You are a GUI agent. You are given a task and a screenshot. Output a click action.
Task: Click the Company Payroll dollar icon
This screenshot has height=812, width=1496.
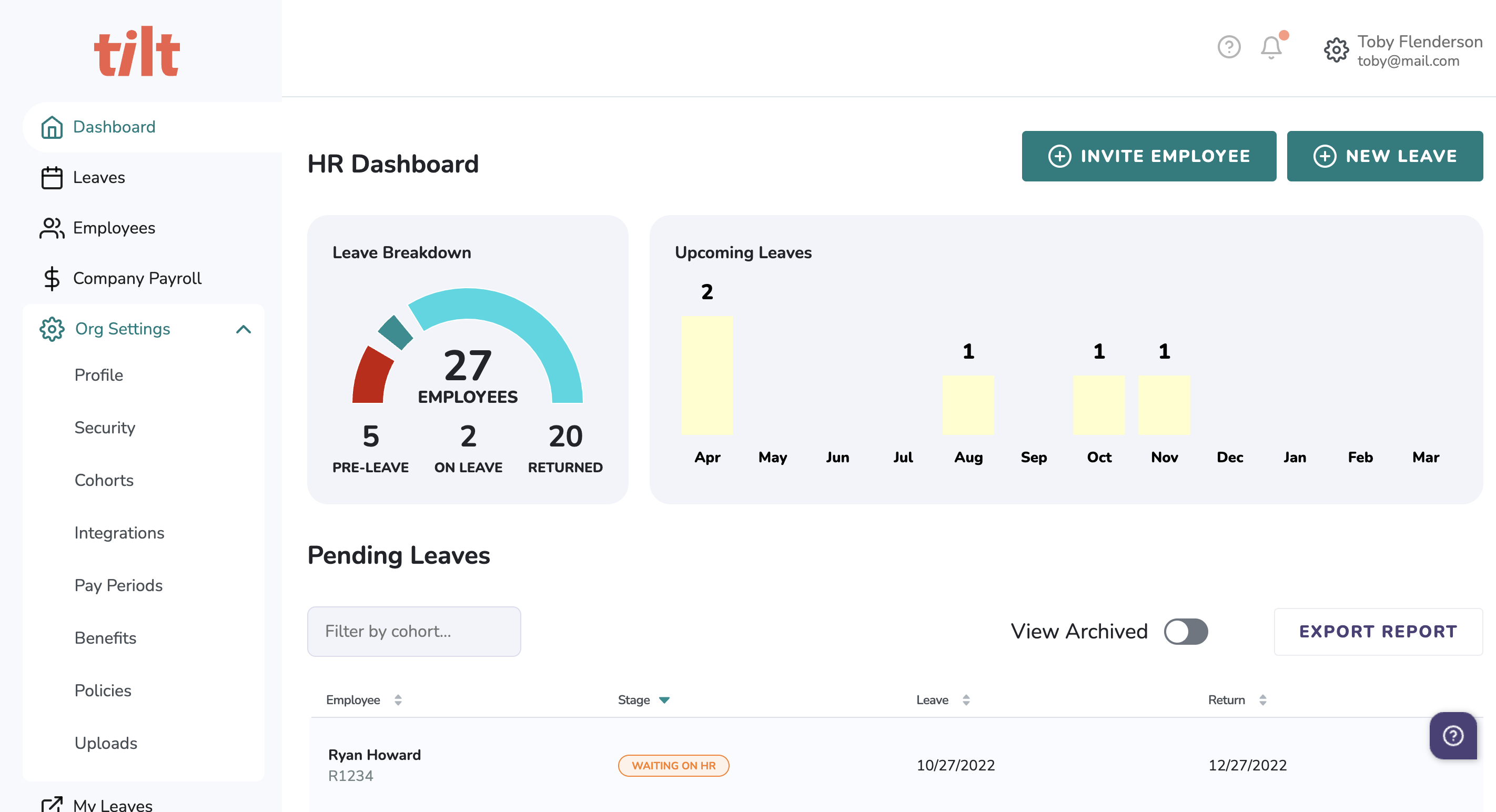coord(52,279)
